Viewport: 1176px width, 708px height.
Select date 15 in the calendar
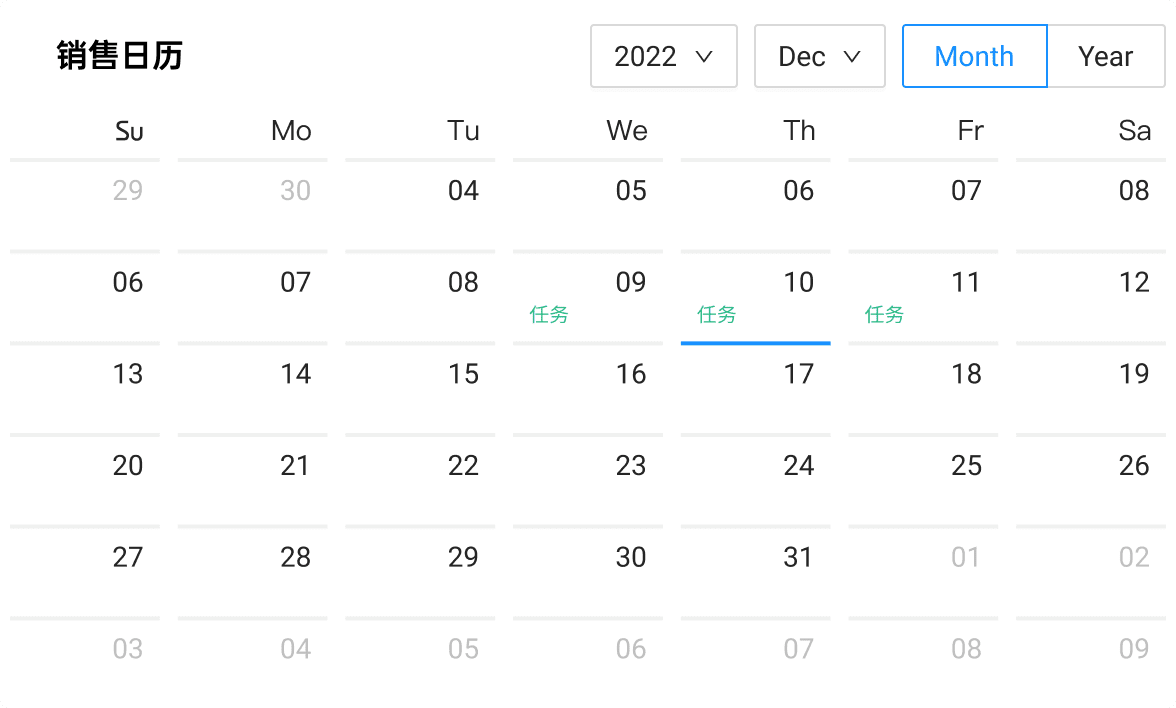[x=463, y=374]
